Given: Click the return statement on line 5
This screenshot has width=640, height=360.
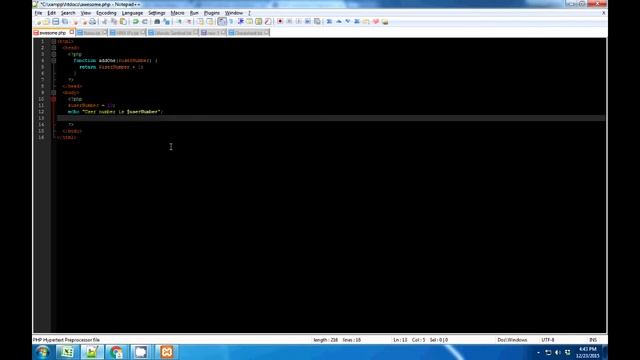Looking at the screenshot, I should (x=111, y=67).
